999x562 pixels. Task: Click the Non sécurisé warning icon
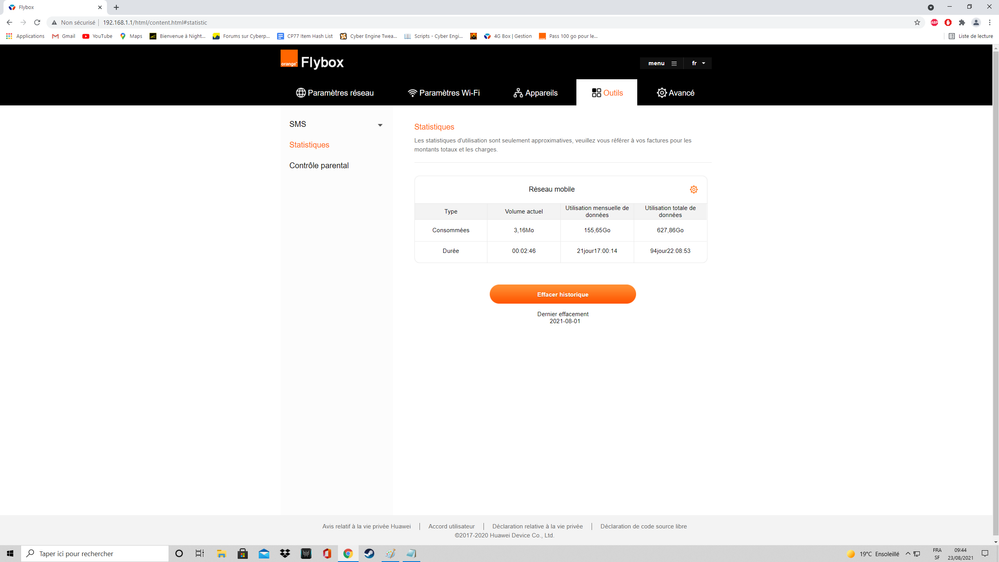(54, 22)
